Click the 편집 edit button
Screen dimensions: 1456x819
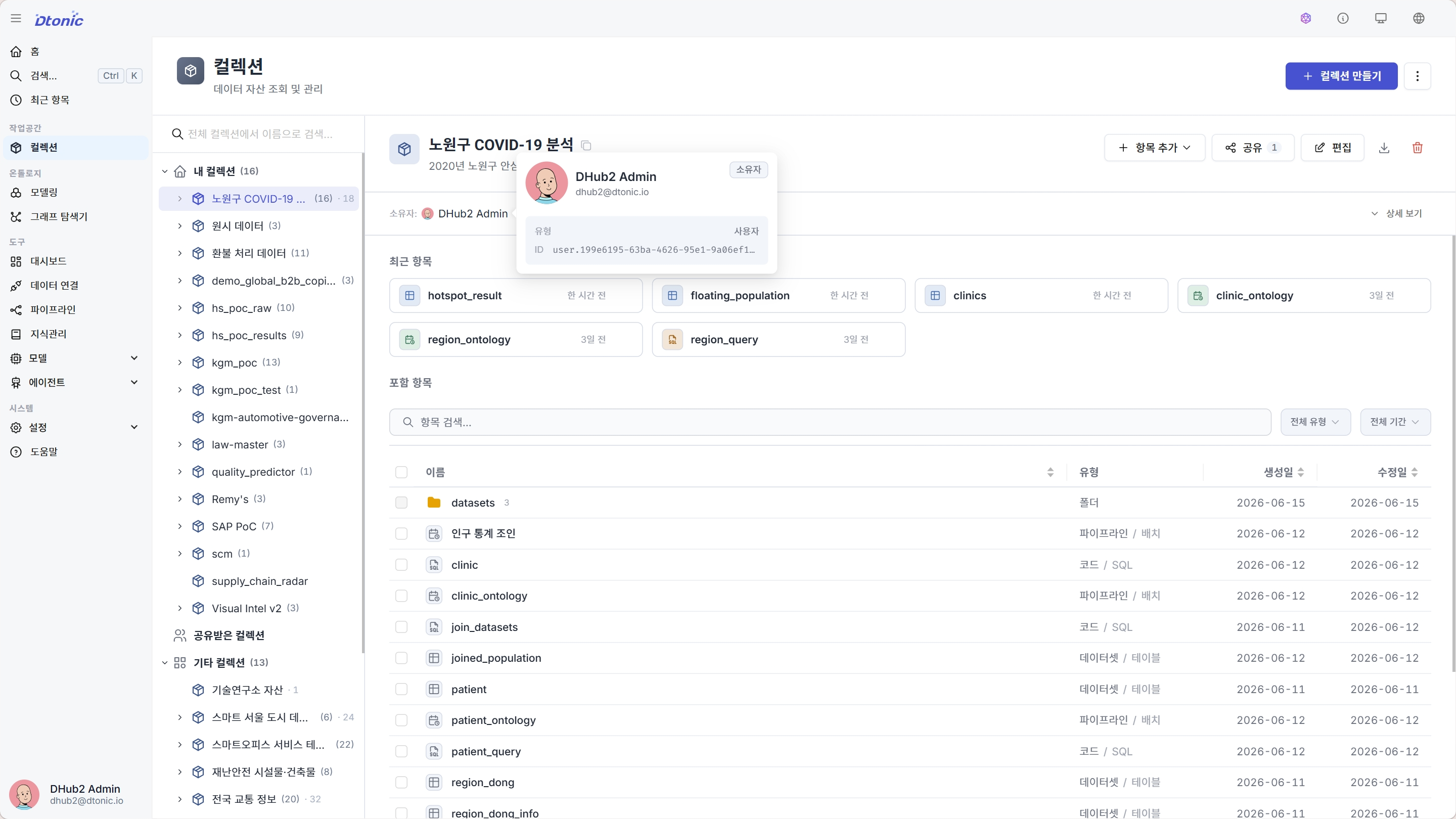pos(1333,148)
